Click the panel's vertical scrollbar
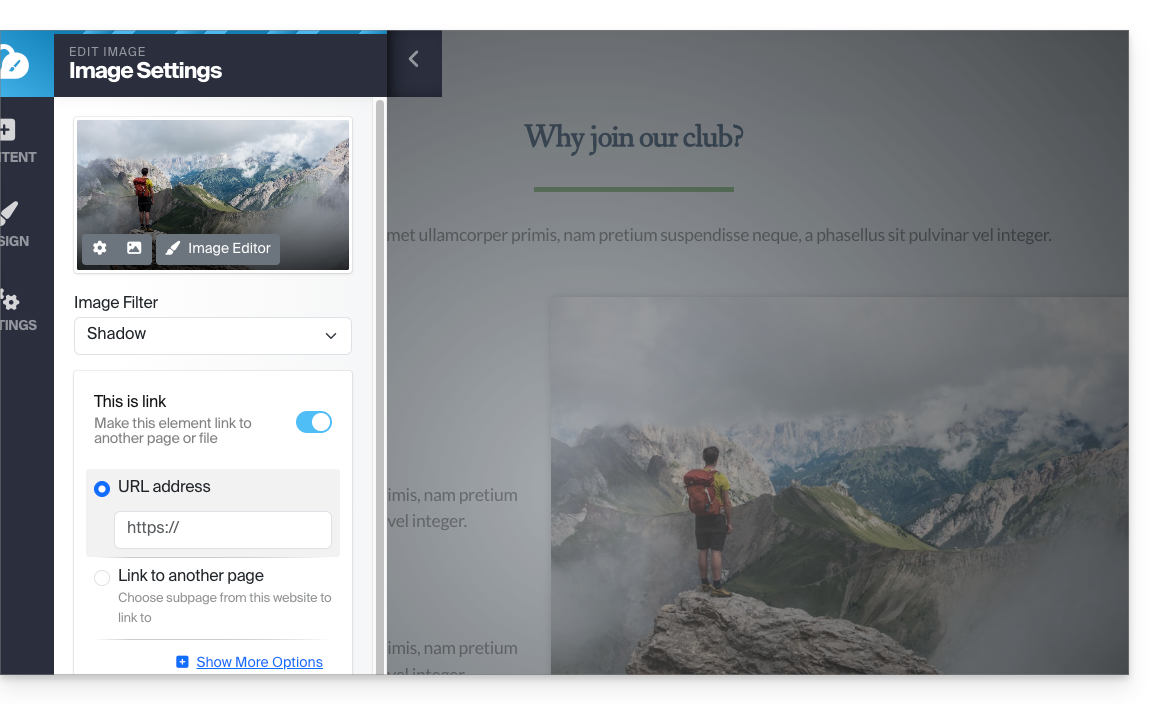Image resolution: width=1159 pixels, height=705 pixels. (x=380, y=385)
